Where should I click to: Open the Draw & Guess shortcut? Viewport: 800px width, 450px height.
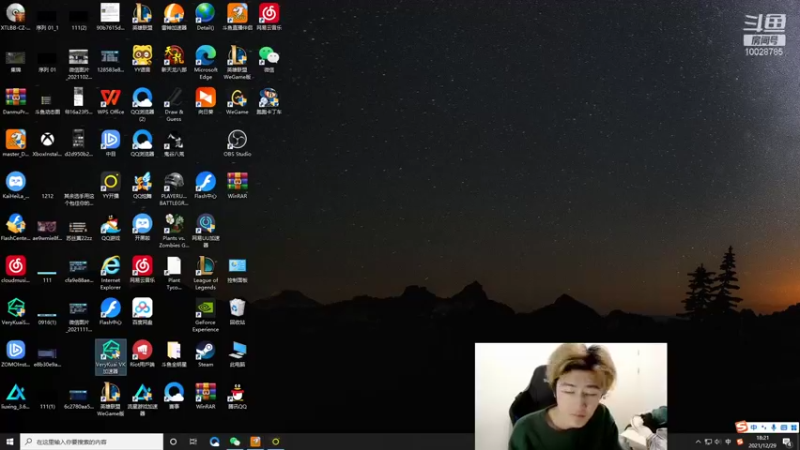pyautogui.click(x=173, y=104)
